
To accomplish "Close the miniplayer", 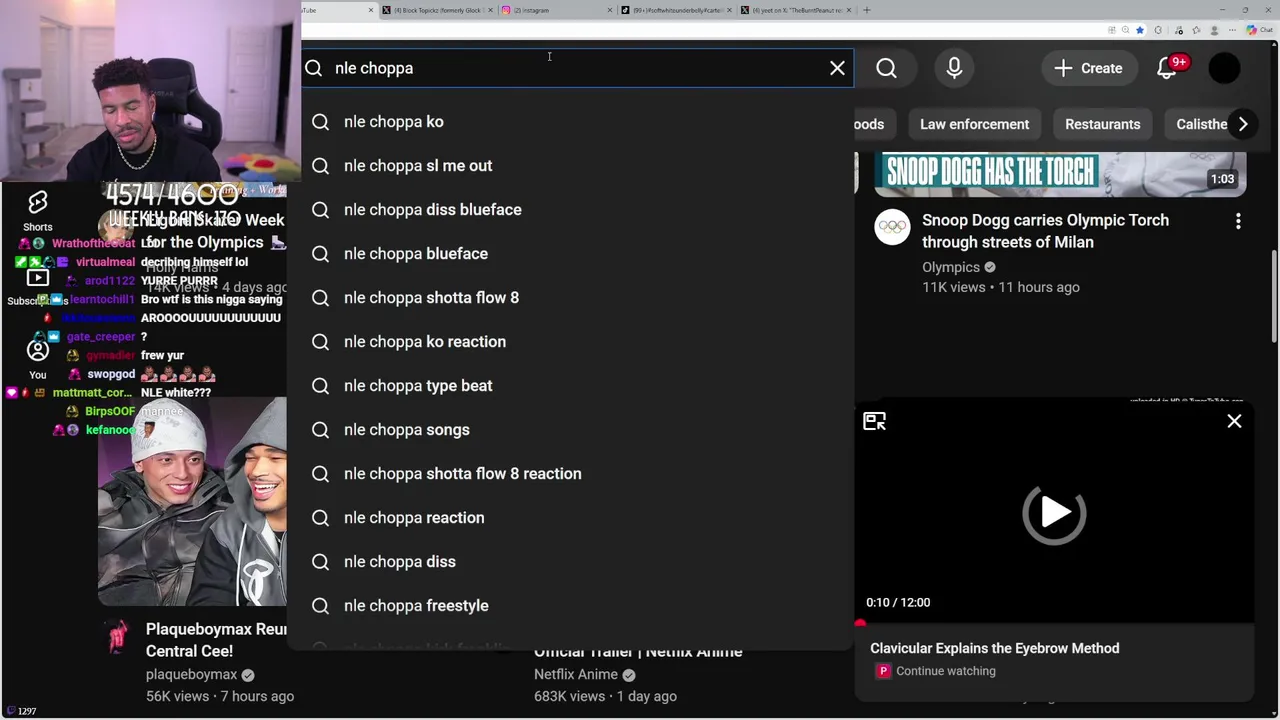I will click(1234, 421).
